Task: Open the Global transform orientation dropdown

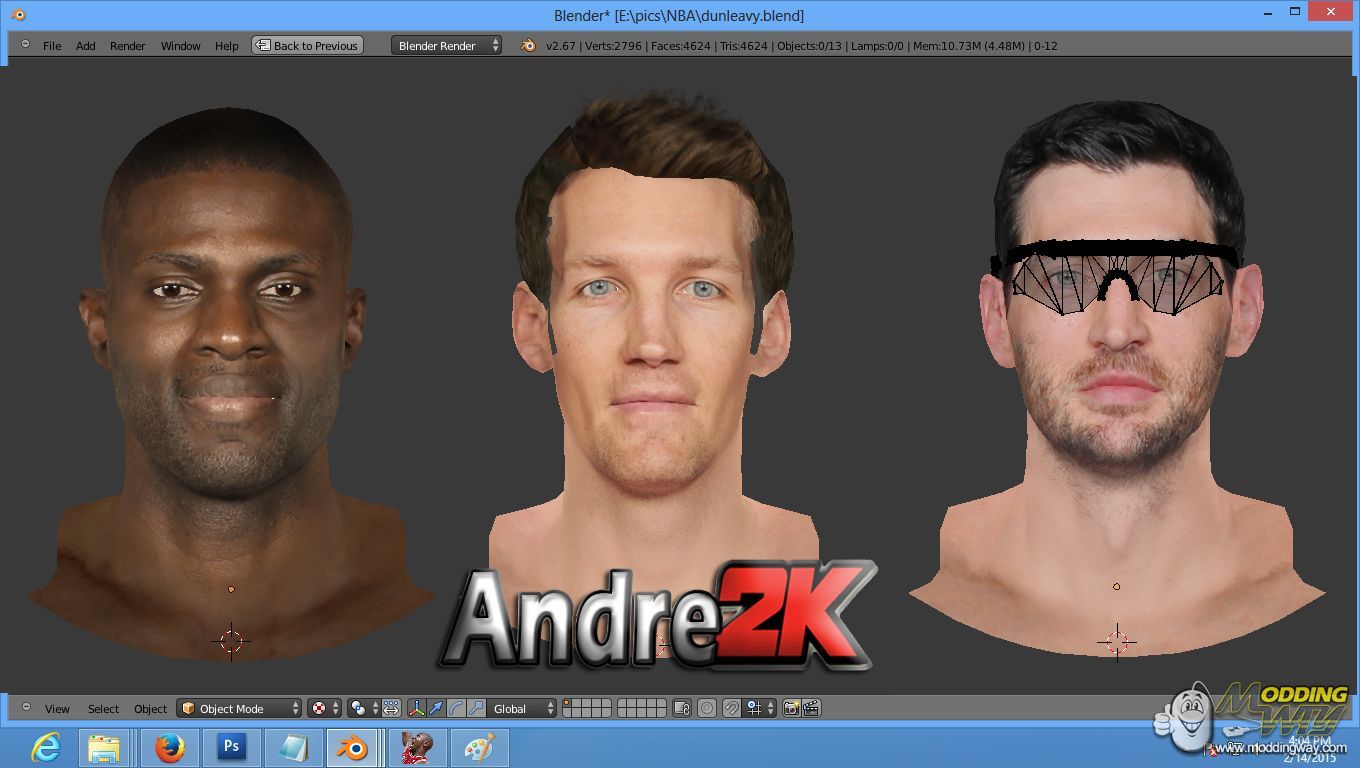Action: (522, 708)
